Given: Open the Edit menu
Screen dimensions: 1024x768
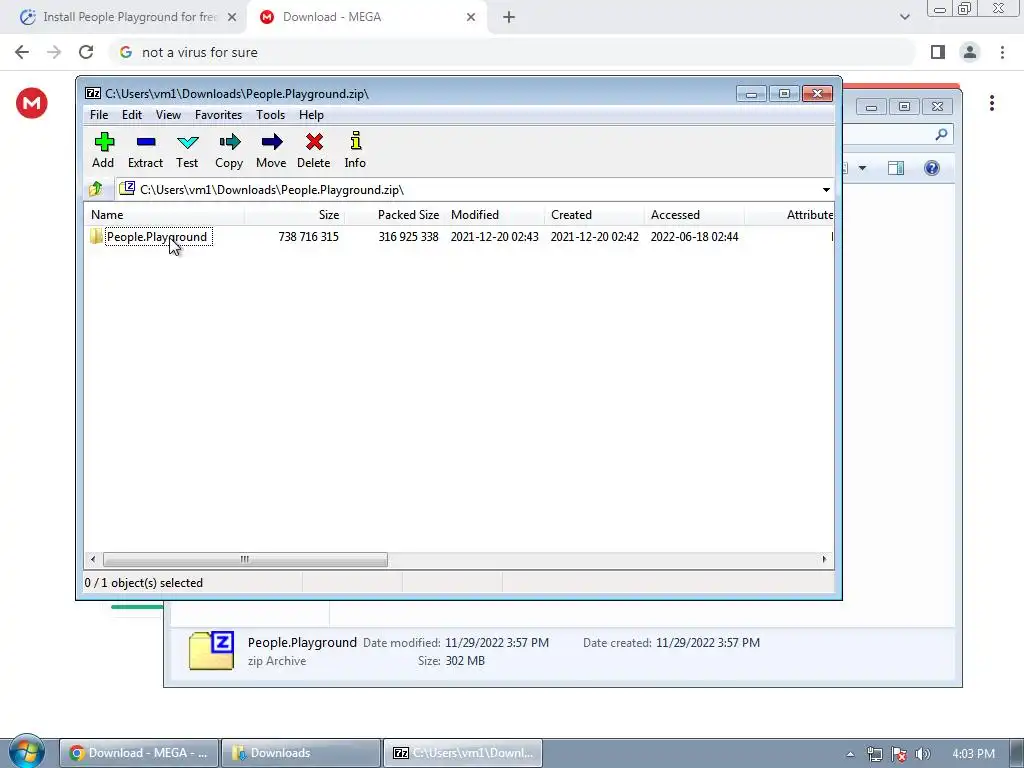Looking at the screenshot, I should coord(132,115).
